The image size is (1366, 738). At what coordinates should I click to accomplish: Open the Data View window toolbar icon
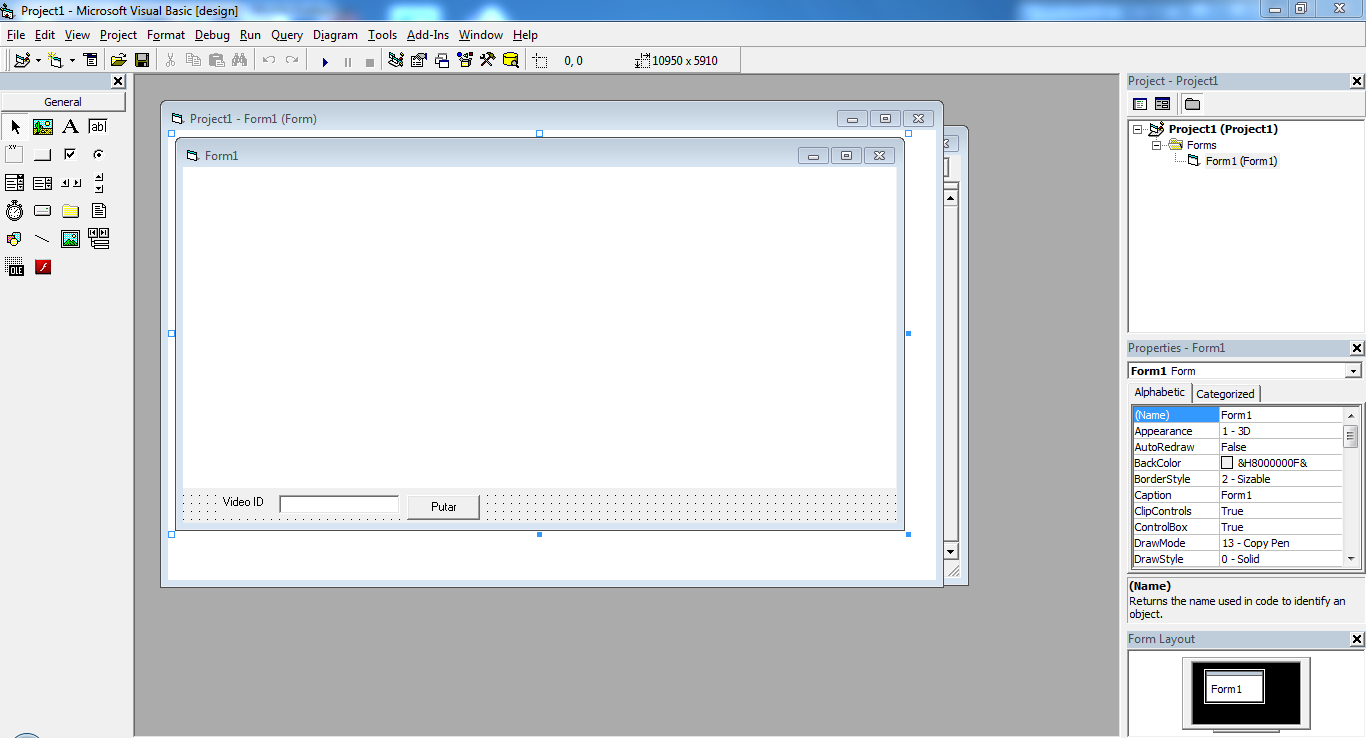coord(510,60)
